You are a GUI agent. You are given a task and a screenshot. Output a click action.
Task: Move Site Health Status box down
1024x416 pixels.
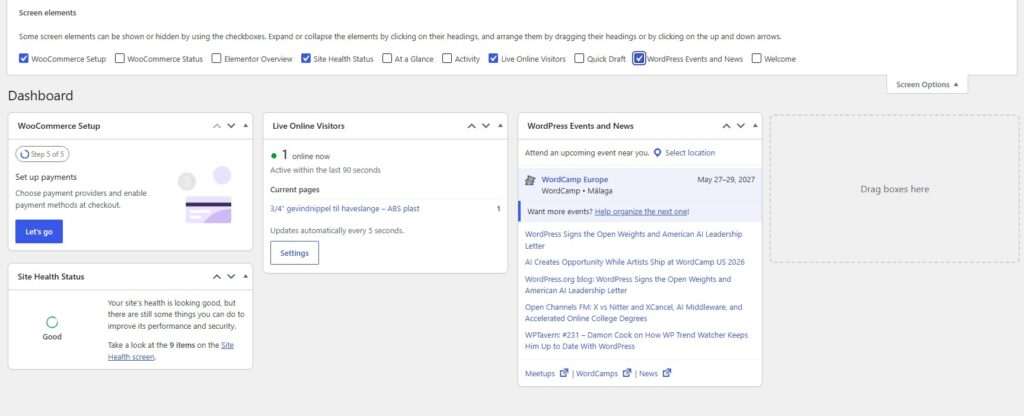click(231, 277)
